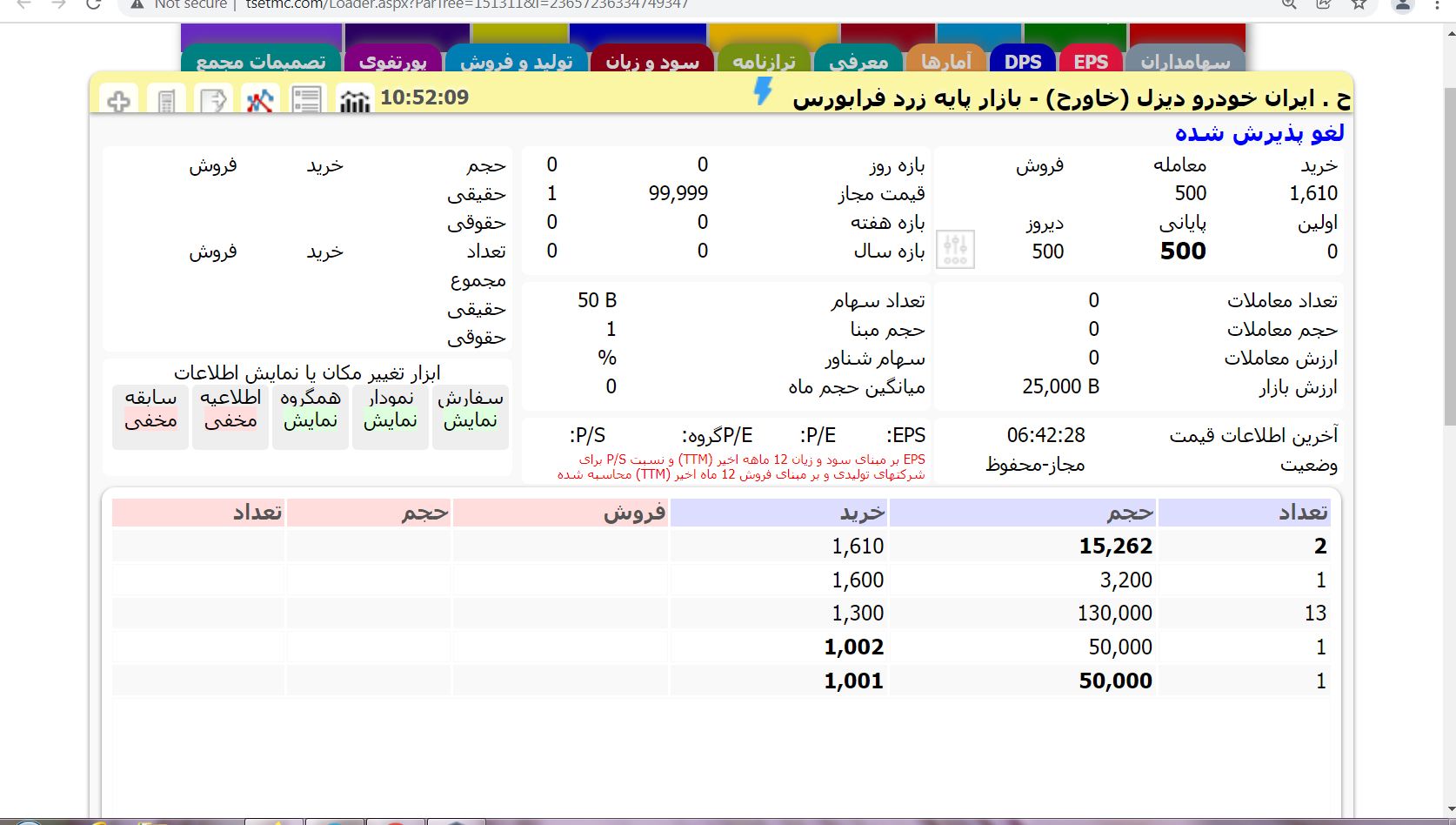The image size is (1456, 825).
Task: Open the سود و زیان tab
Action: [x=652, y=60]
